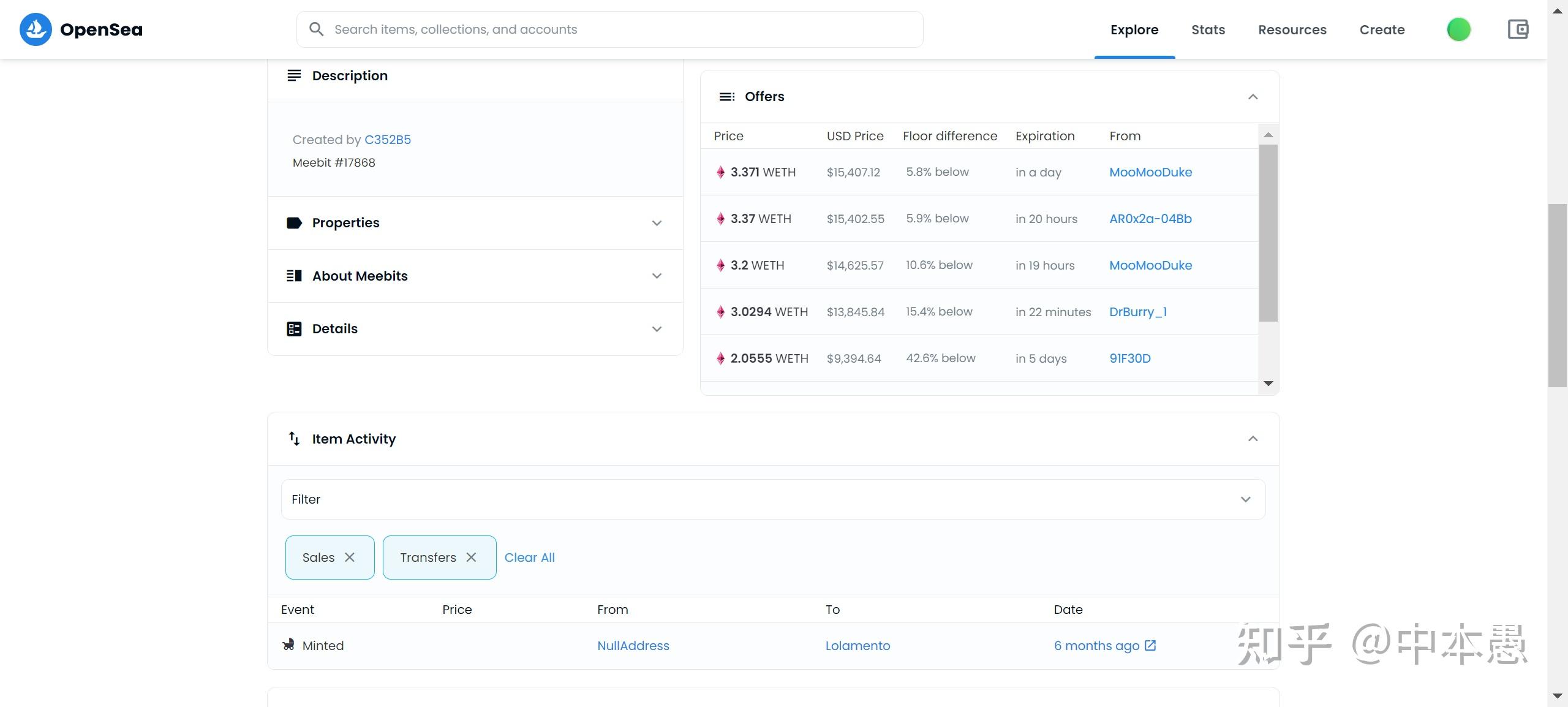Click the Properties tag icon

coord(294,223)
